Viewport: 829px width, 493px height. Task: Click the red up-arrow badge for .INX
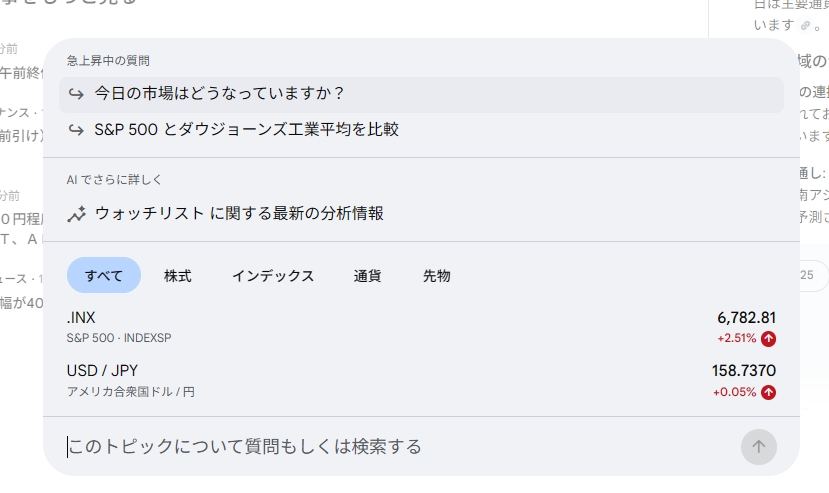click(x=768, y=339)
